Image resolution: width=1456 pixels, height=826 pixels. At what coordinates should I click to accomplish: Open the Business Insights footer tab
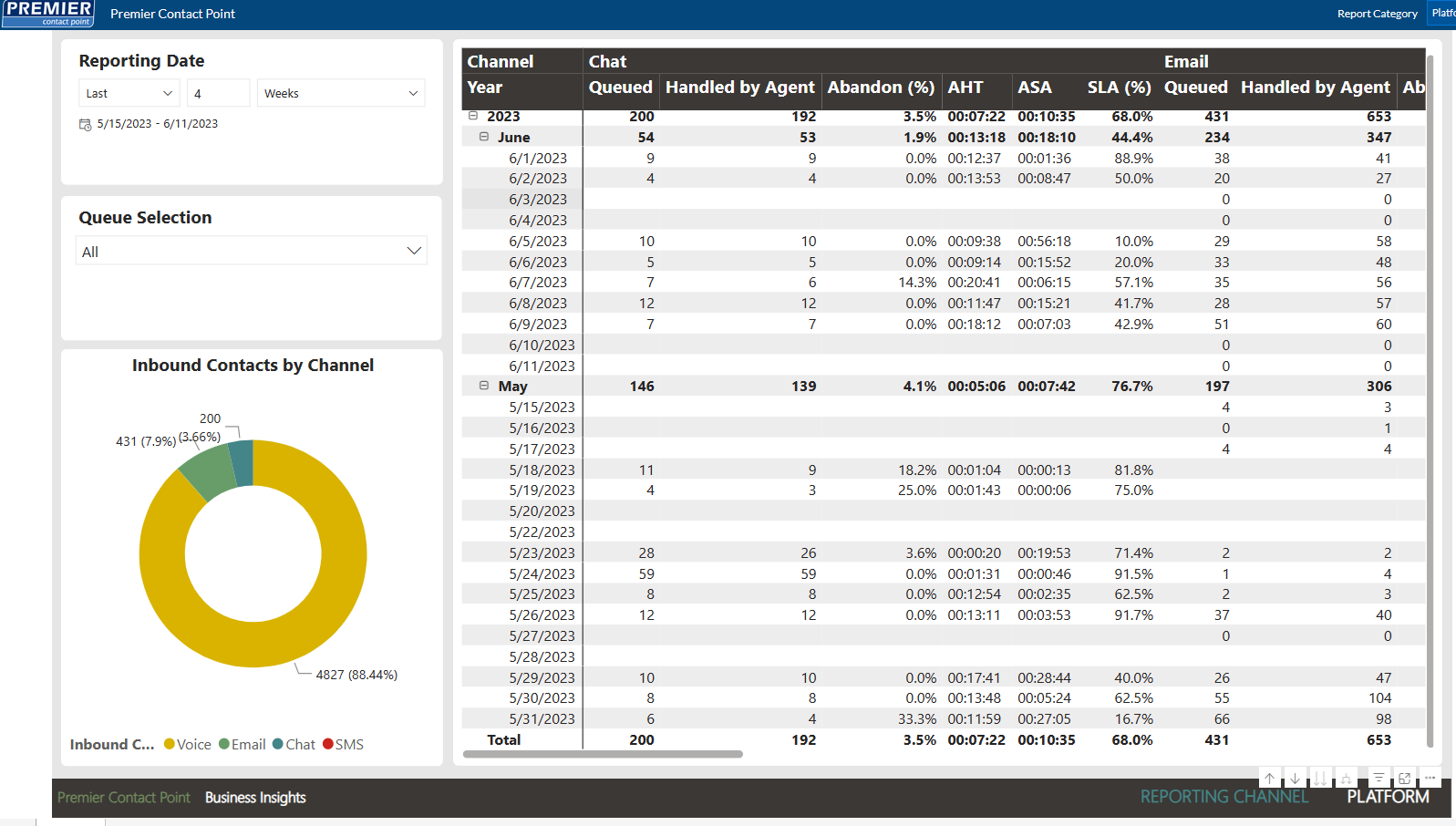[255, 798]
